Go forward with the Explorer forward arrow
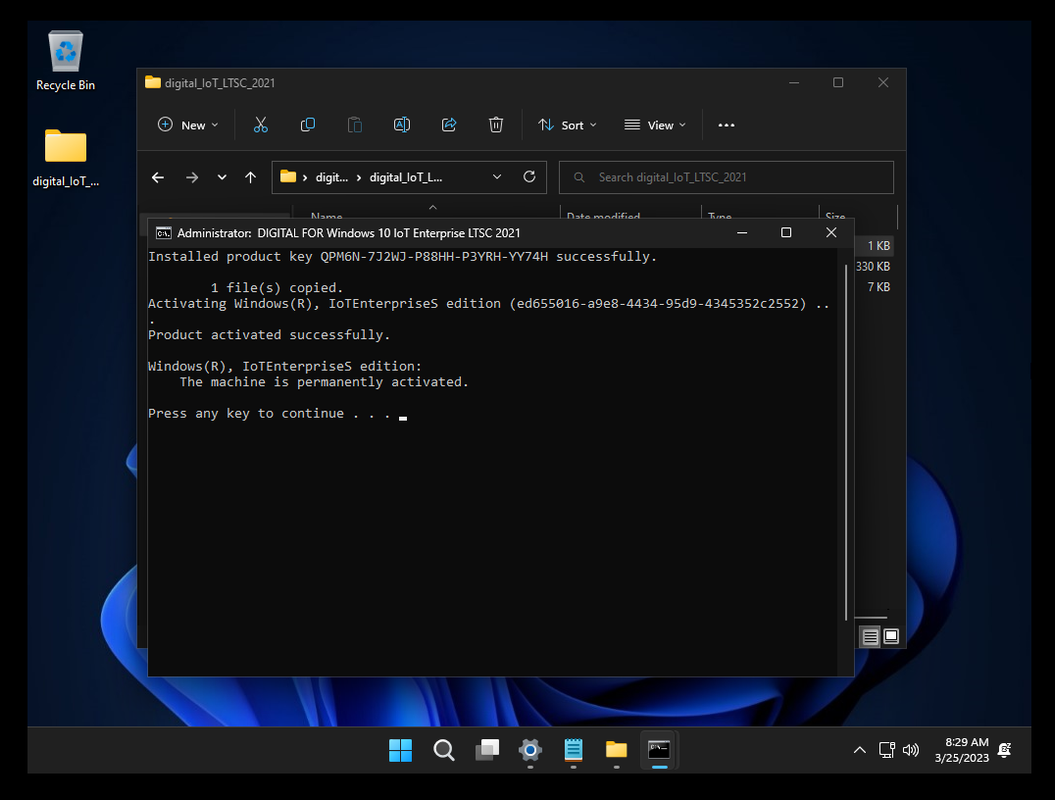 (x=192, y=178)
